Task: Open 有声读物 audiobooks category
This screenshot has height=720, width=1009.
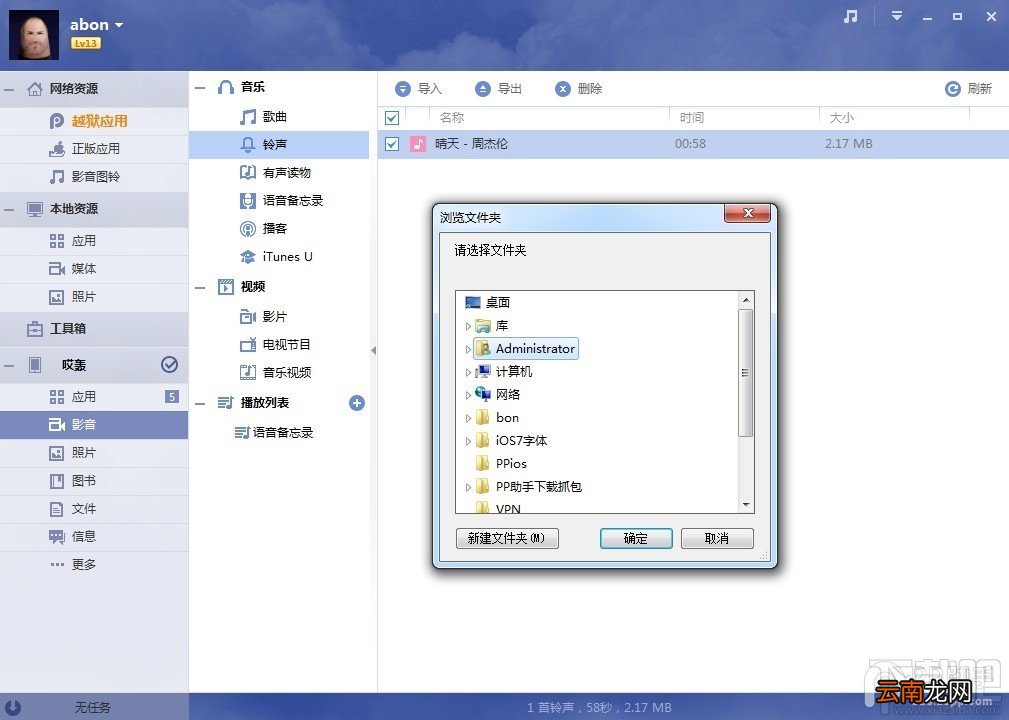Action: (x=279, y=172)
